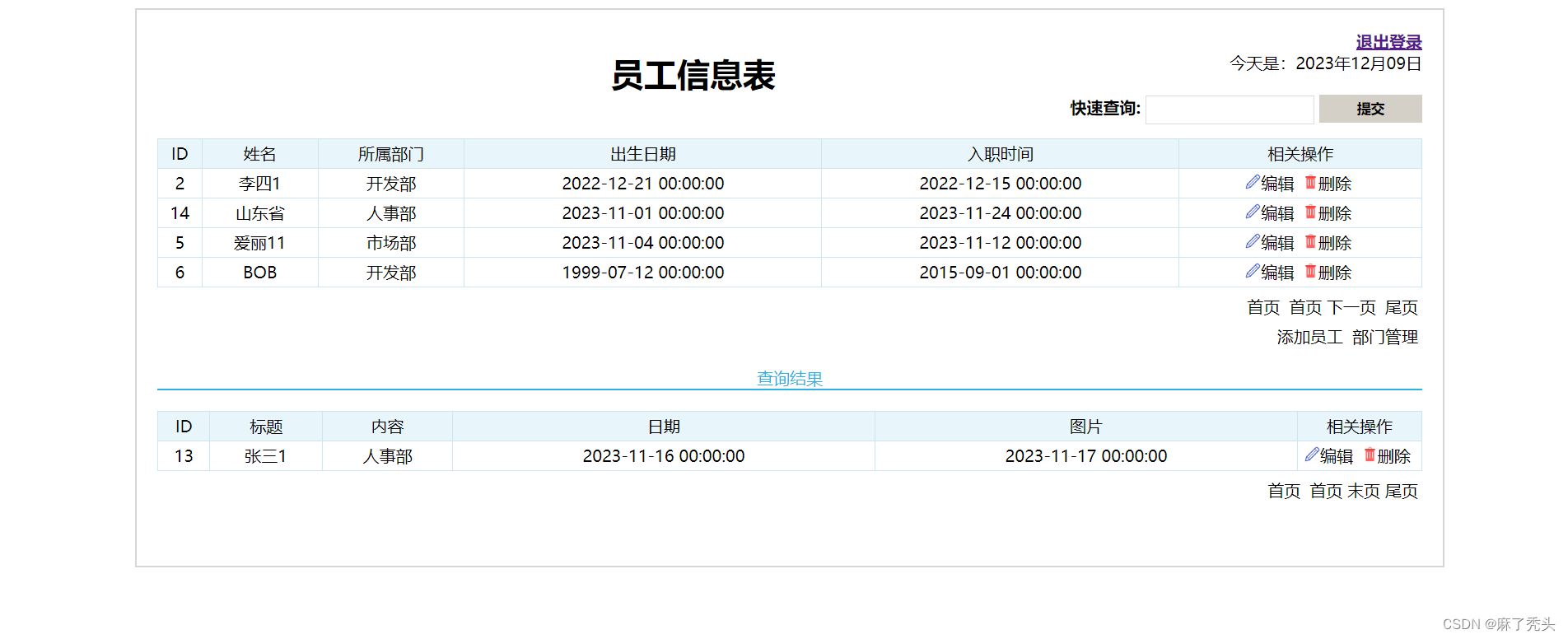Image resolution: width=1568 pixels, height=639 pixels.
Task: Click ID cell 13 in query results
Action: coord(184,456)
